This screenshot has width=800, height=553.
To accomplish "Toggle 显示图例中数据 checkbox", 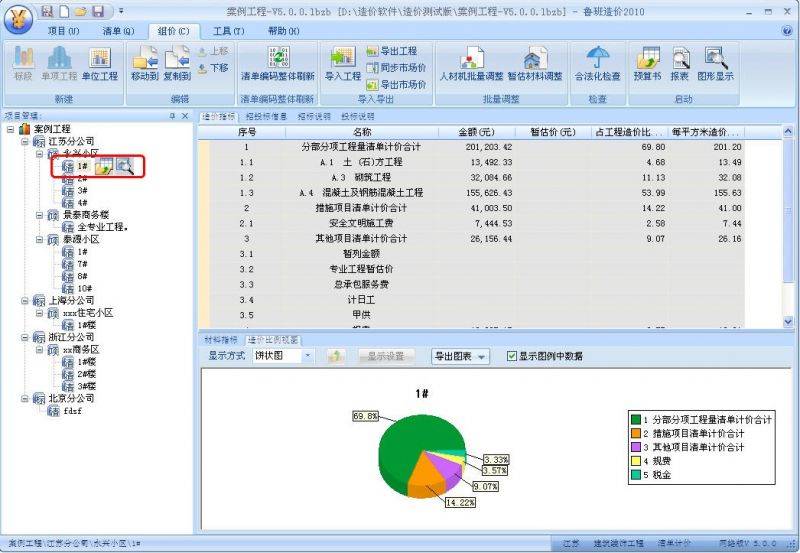I will [x=512, y=356].
